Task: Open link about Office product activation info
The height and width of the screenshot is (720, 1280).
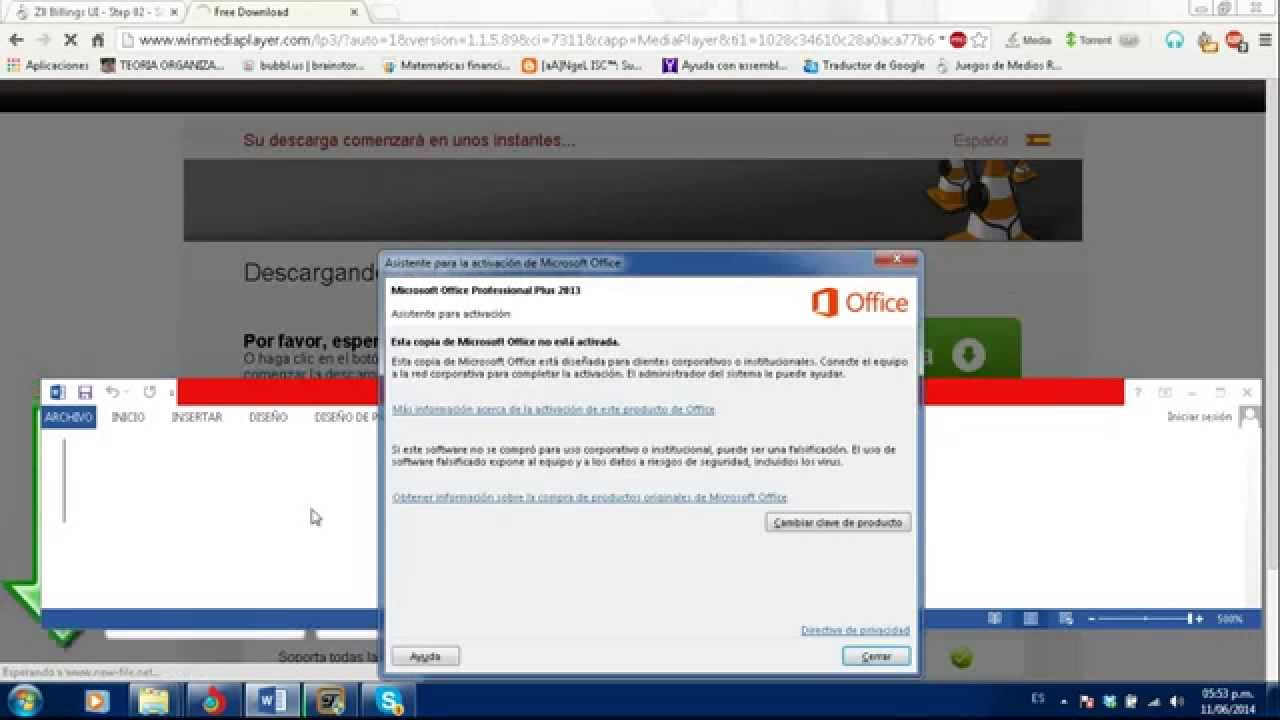Action: [553, 409]
